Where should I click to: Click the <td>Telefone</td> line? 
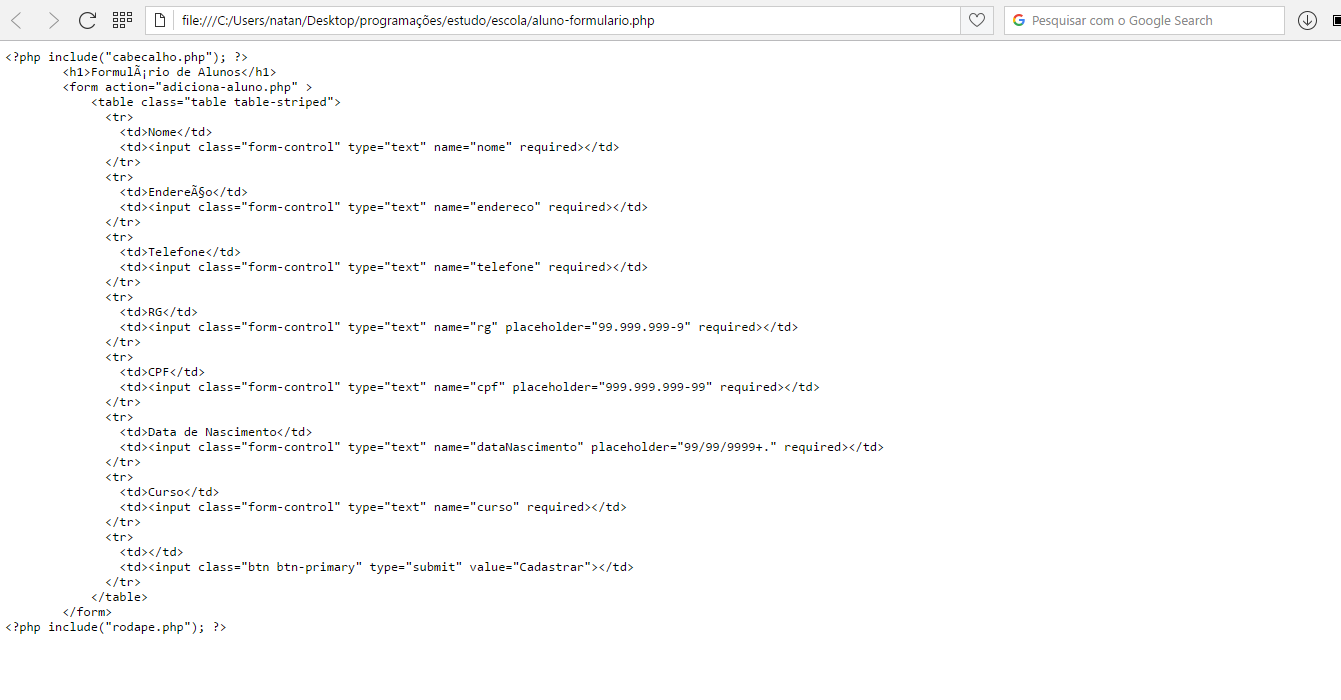[180, 252]
